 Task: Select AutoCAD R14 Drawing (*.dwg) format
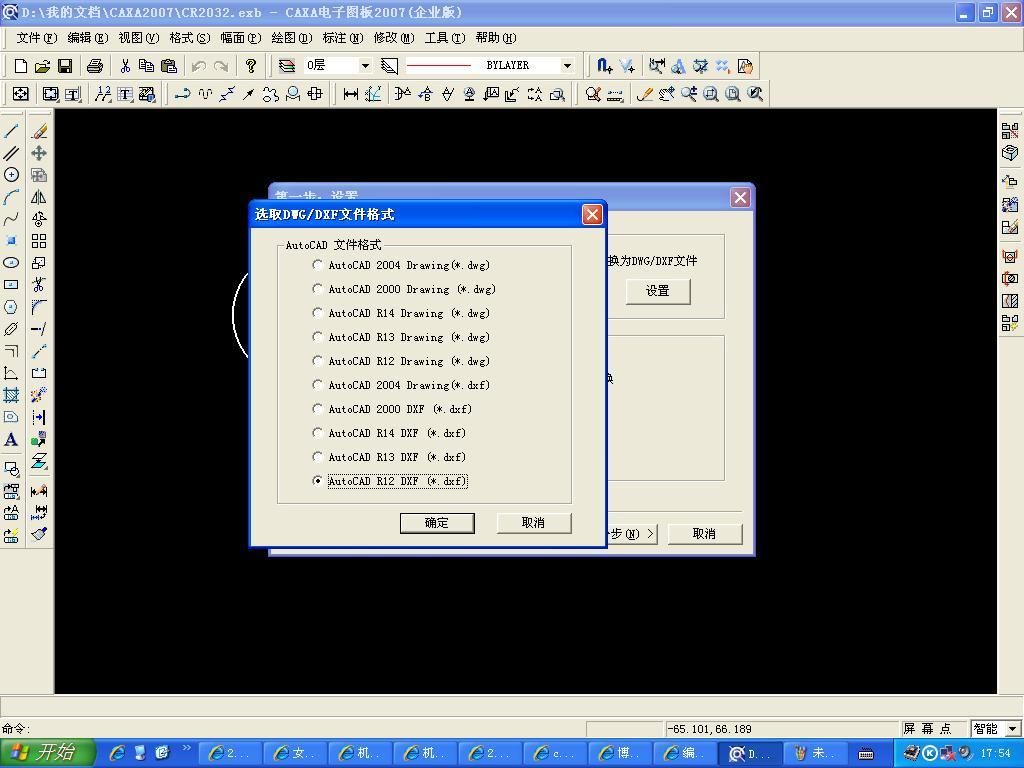[401, 313]
